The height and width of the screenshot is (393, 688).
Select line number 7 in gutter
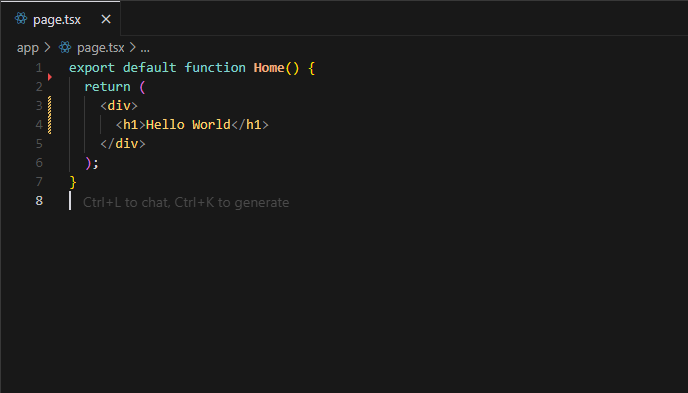(x=39, y=182)
